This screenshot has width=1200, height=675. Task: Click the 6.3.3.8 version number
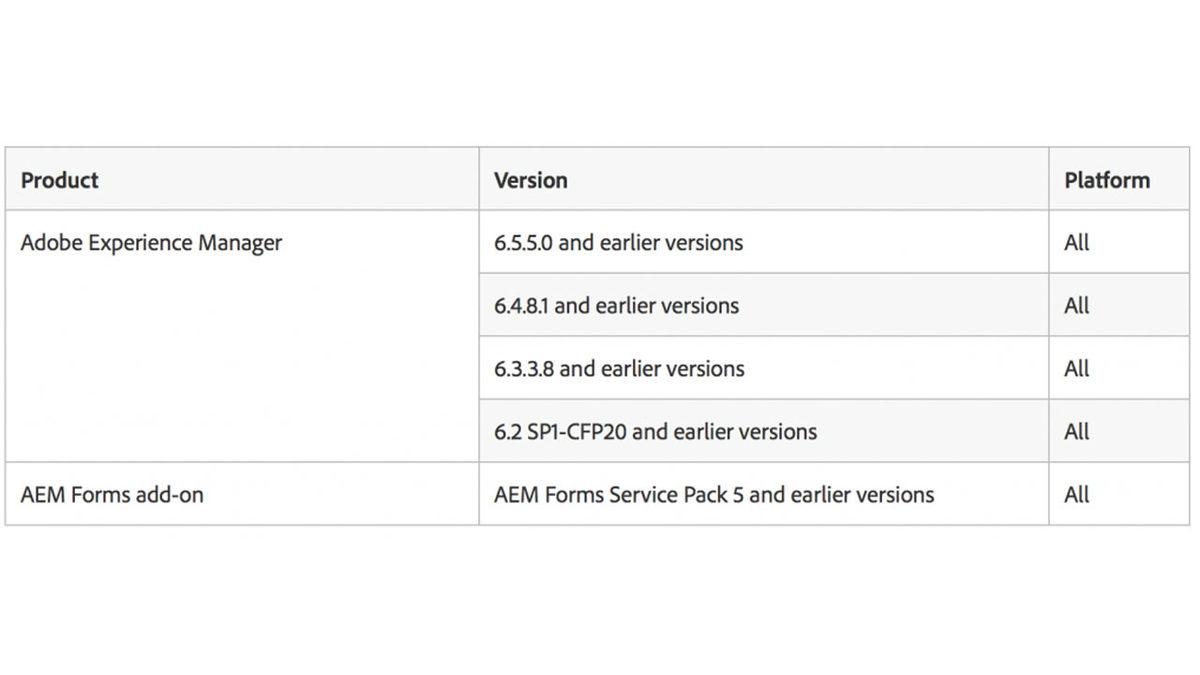tap(524, 369)
